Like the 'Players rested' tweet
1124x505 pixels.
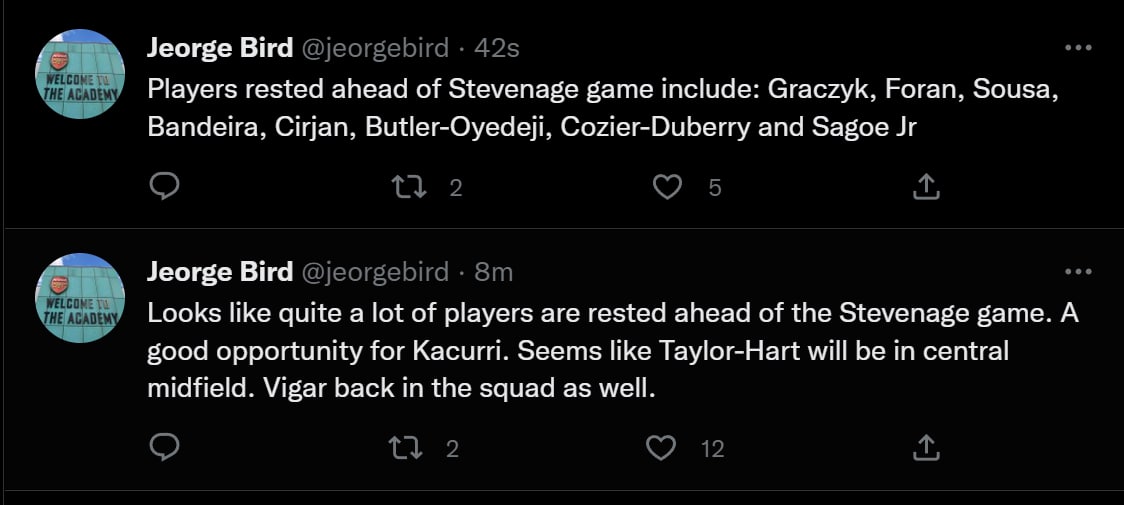[x=666, y=187]
